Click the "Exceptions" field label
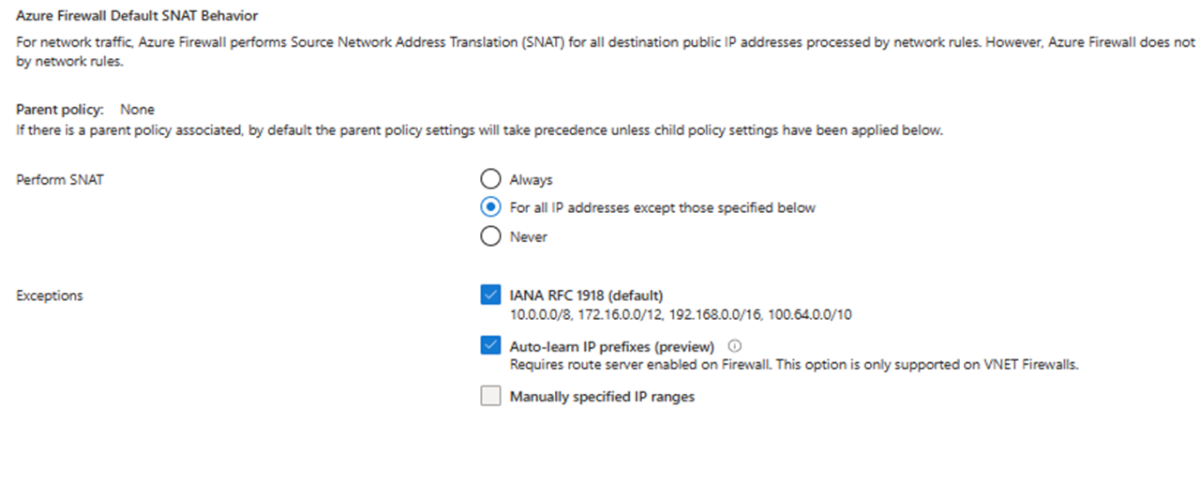 50,295
